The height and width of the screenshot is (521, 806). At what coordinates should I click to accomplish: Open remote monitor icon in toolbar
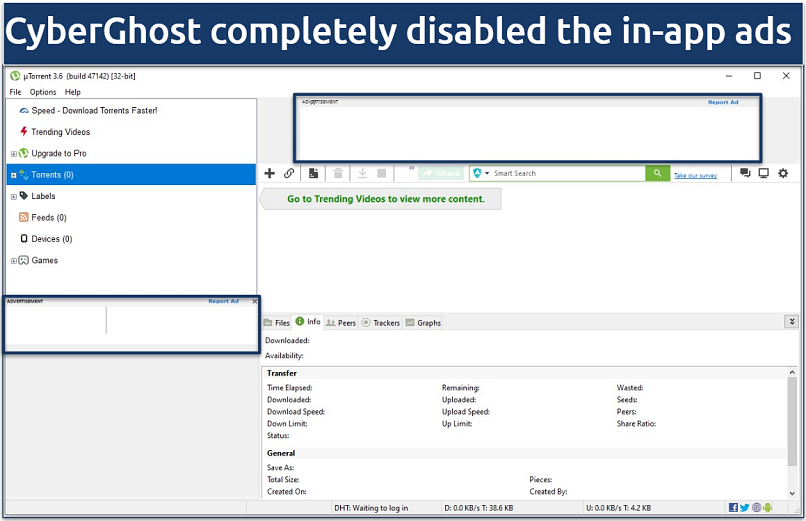pyautogui.click(x=763, y=173)
